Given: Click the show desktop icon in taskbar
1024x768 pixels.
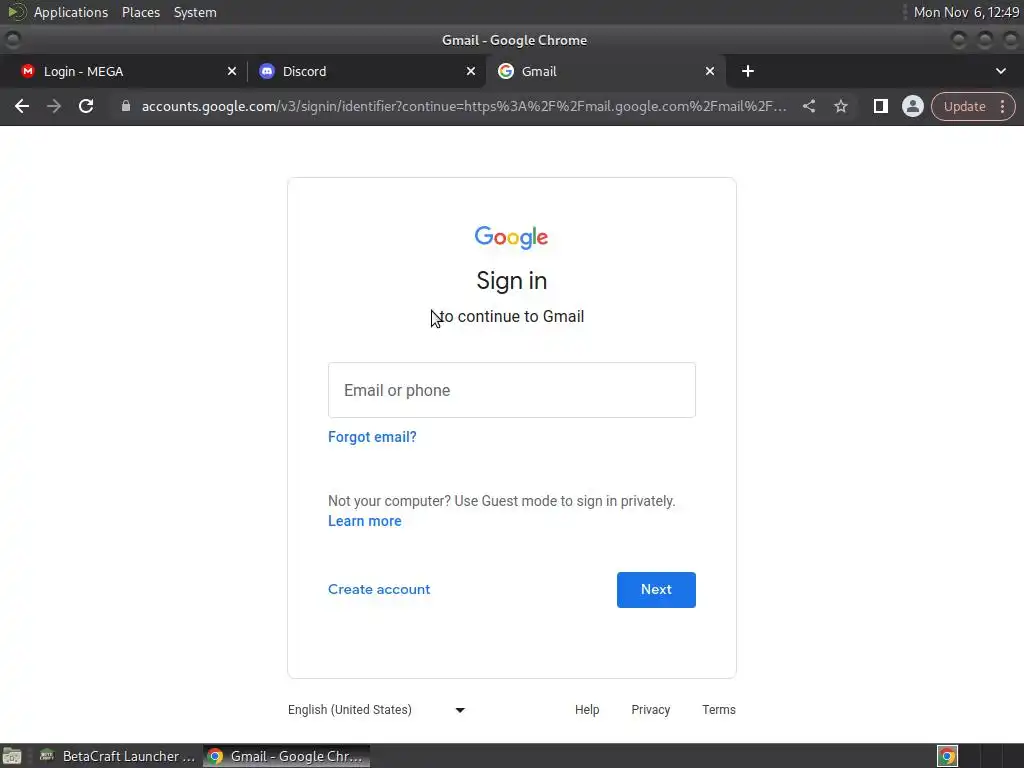Looking at the screenshot, I should coord(12,756).
